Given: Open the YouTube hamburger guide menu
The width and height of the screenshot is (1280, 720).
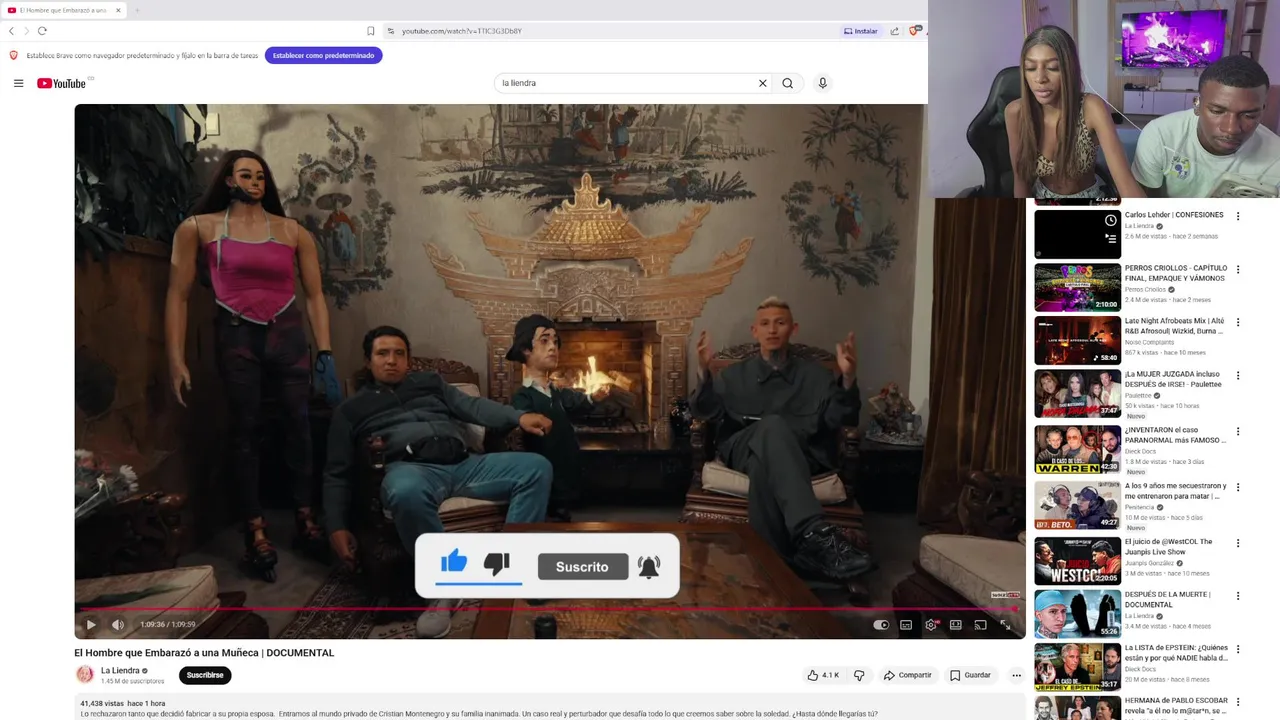Looking at the screenshot, I should 18,83.
